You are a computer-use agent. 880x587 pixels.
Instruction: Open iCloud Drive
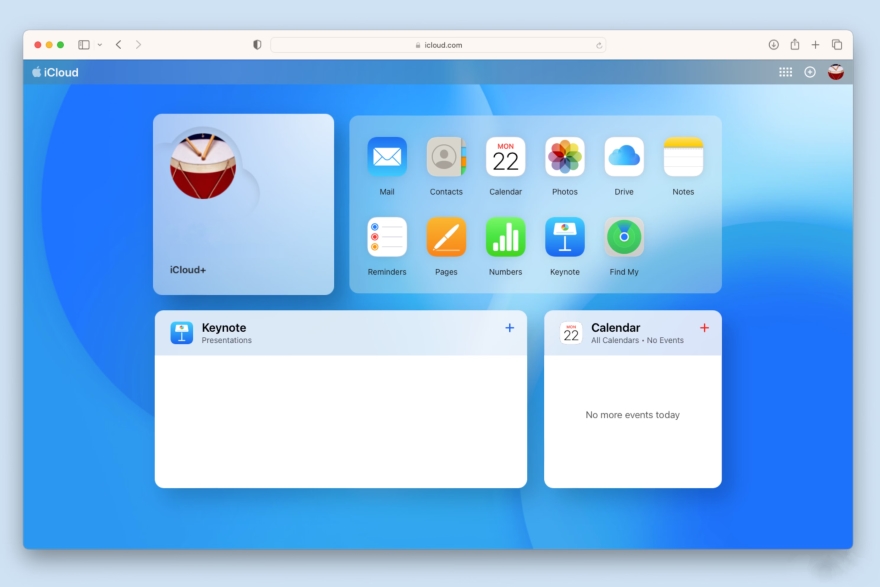pos(624,157)
